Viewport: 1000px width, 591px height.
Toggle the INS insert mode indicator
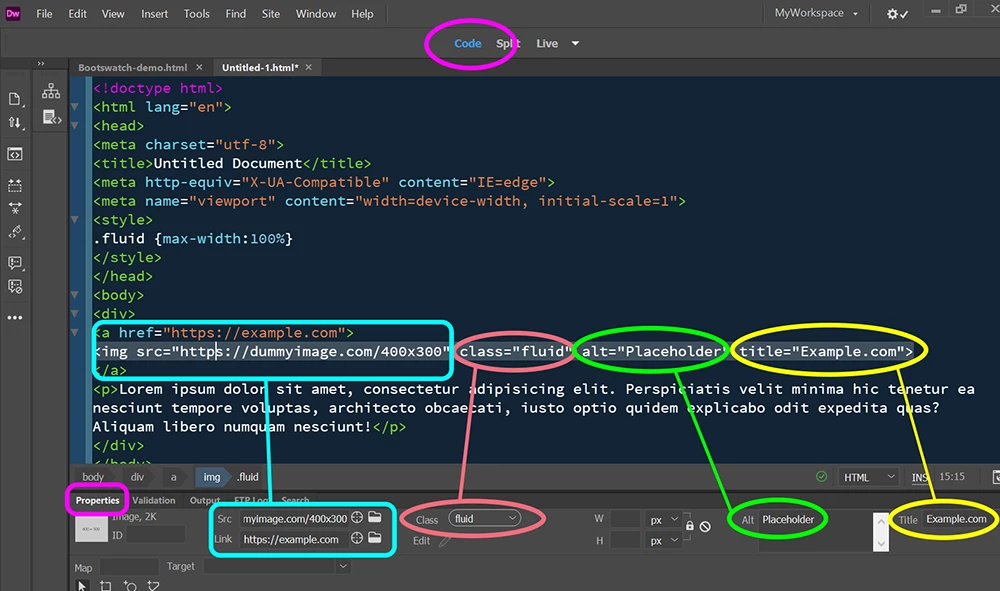coord(919,477)
